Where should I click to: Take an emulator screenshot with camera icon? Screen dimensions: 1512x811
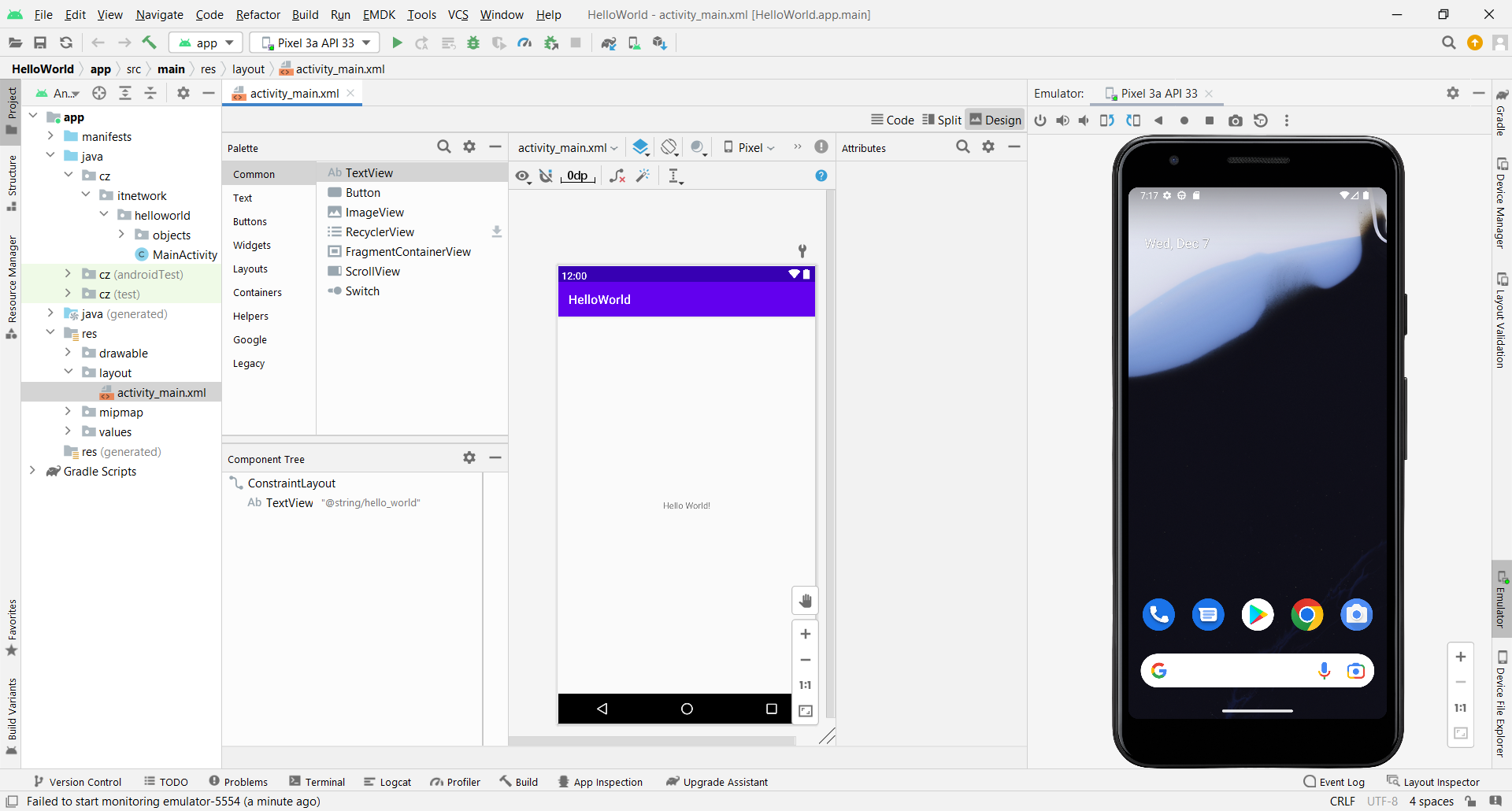click(1236, 120)
